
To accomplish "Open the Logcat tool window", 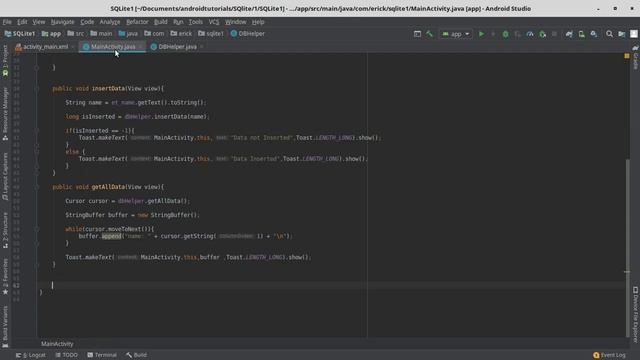I will pyautogui.click(x=31, y=355).
